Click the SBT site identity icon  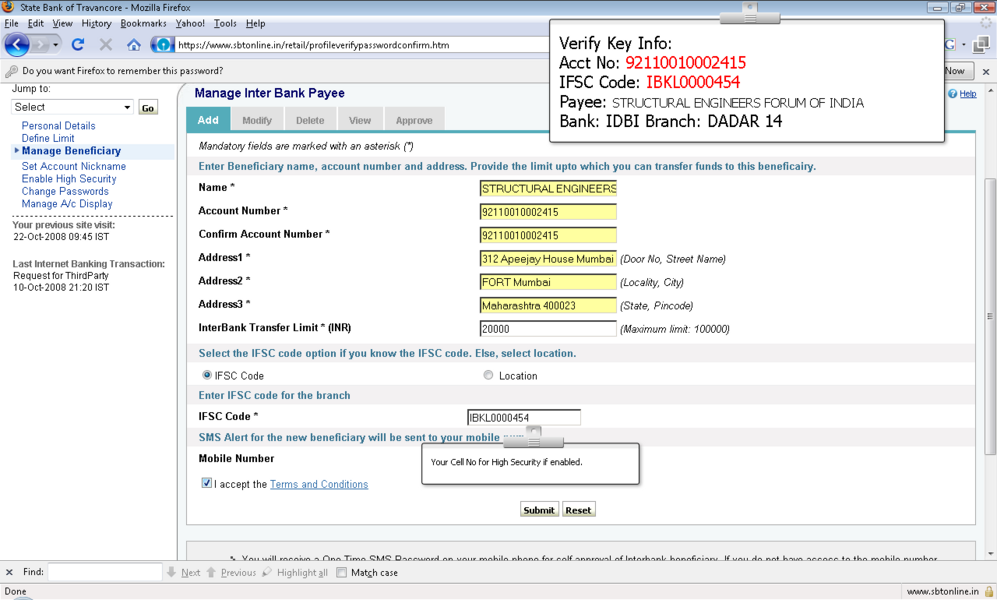162,45
